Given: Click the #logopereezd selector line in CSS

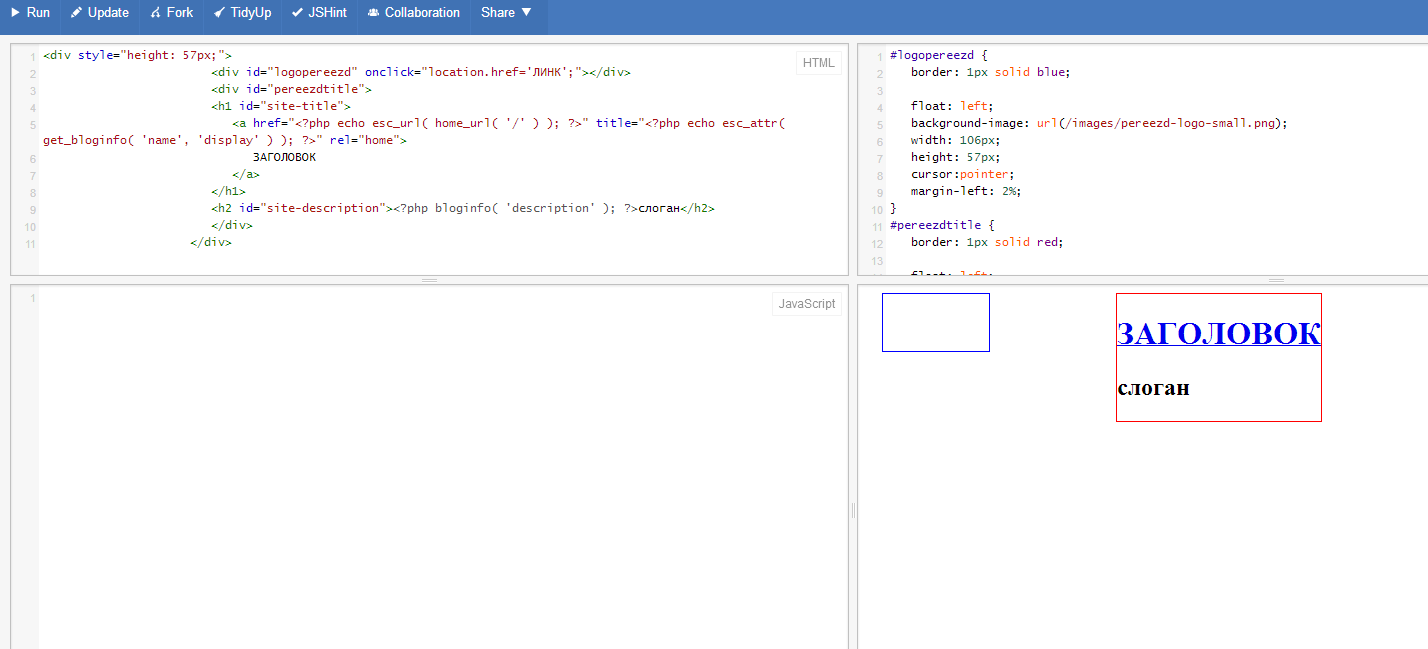Looking at the screenshot, I should [939, 55].
